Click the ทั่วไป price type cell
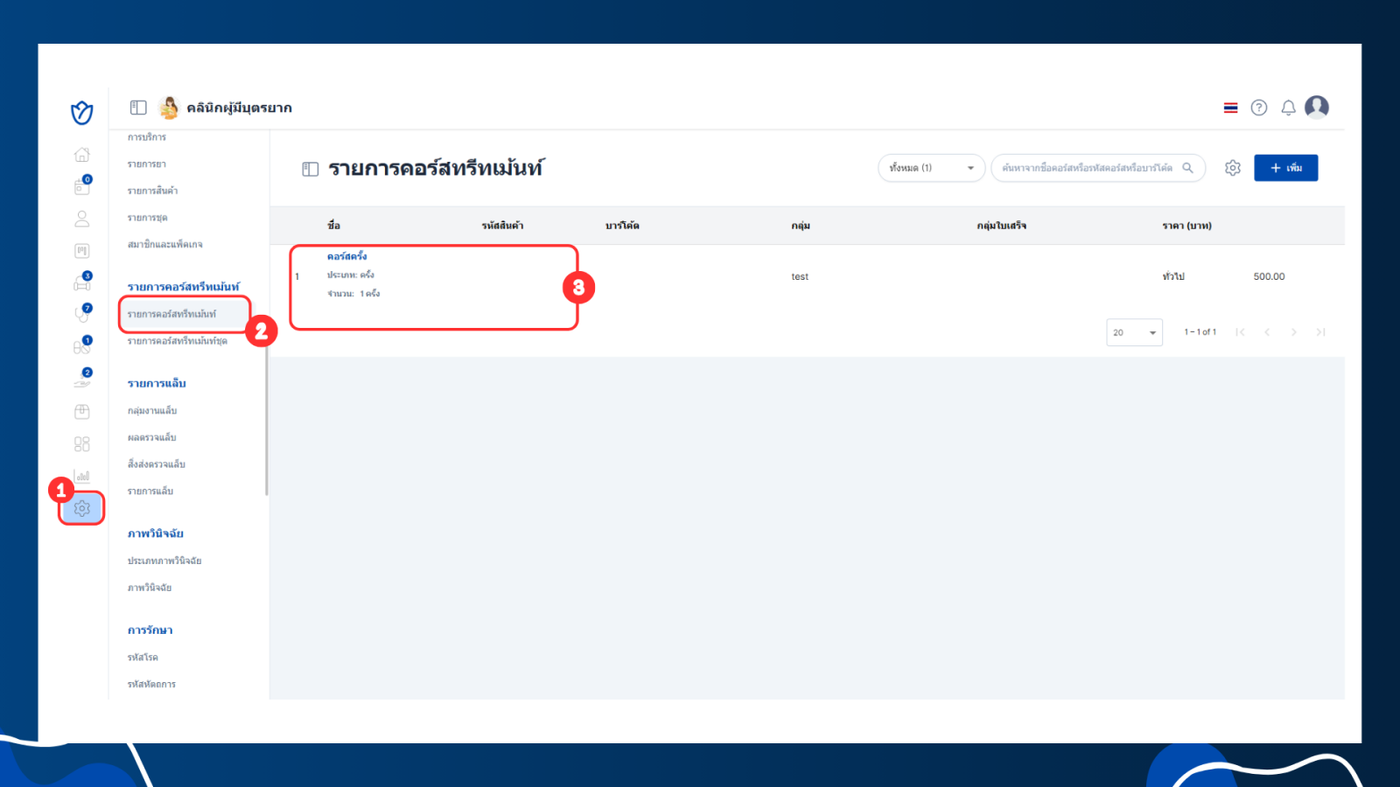The image size is (1400, 787). [1173, 277]
